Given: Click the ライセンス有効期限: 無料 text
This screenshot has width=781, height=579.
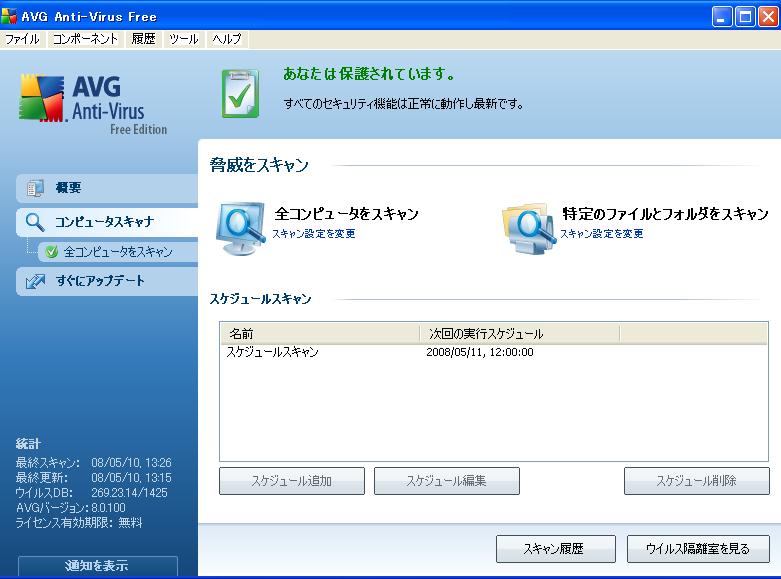Looking at the screenshot, I should tap(79, 523).
